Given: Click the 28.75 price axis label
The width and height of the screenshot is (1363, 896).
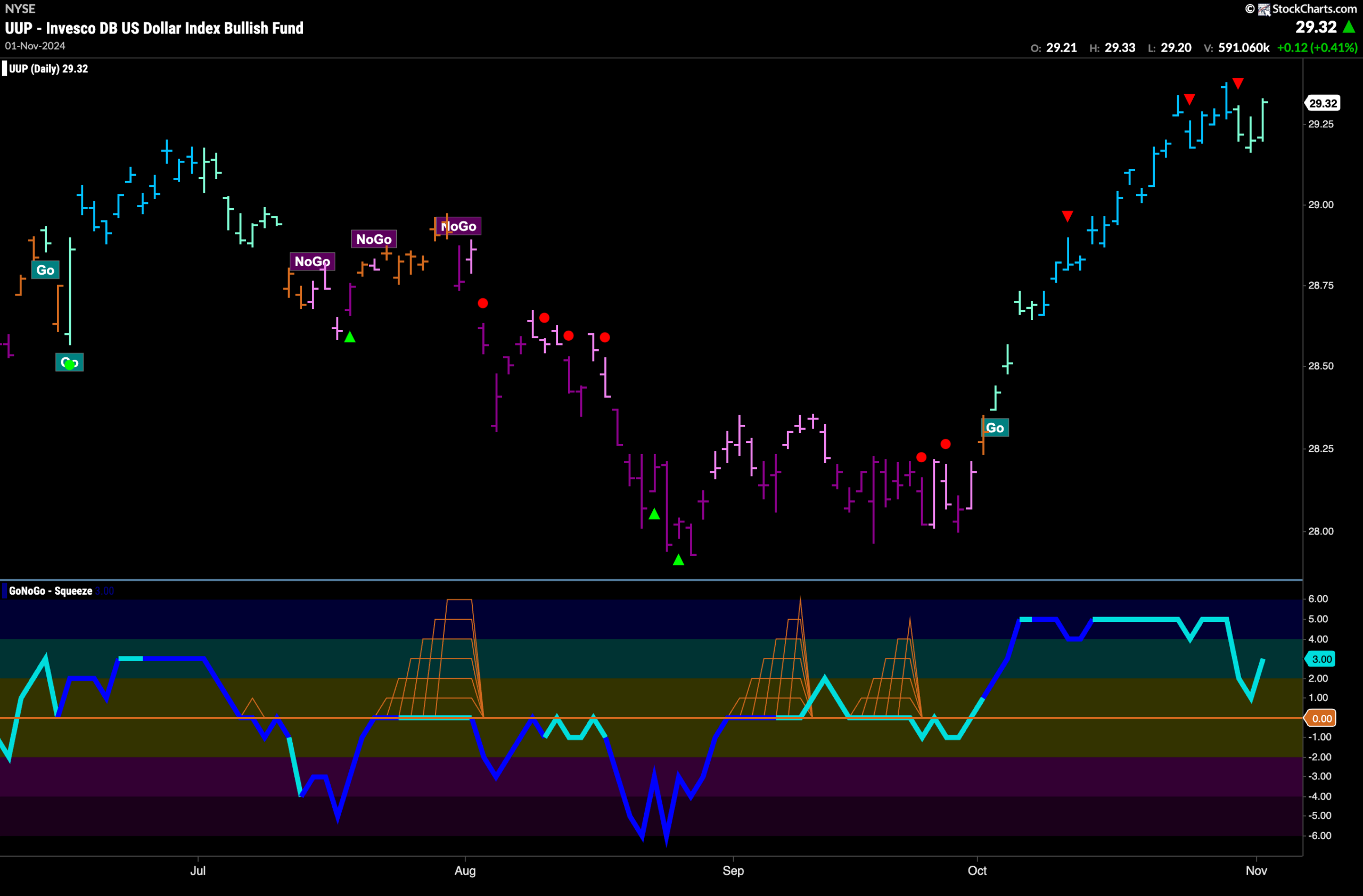Looking at the screenshot, I should (x=1321, y=286).
